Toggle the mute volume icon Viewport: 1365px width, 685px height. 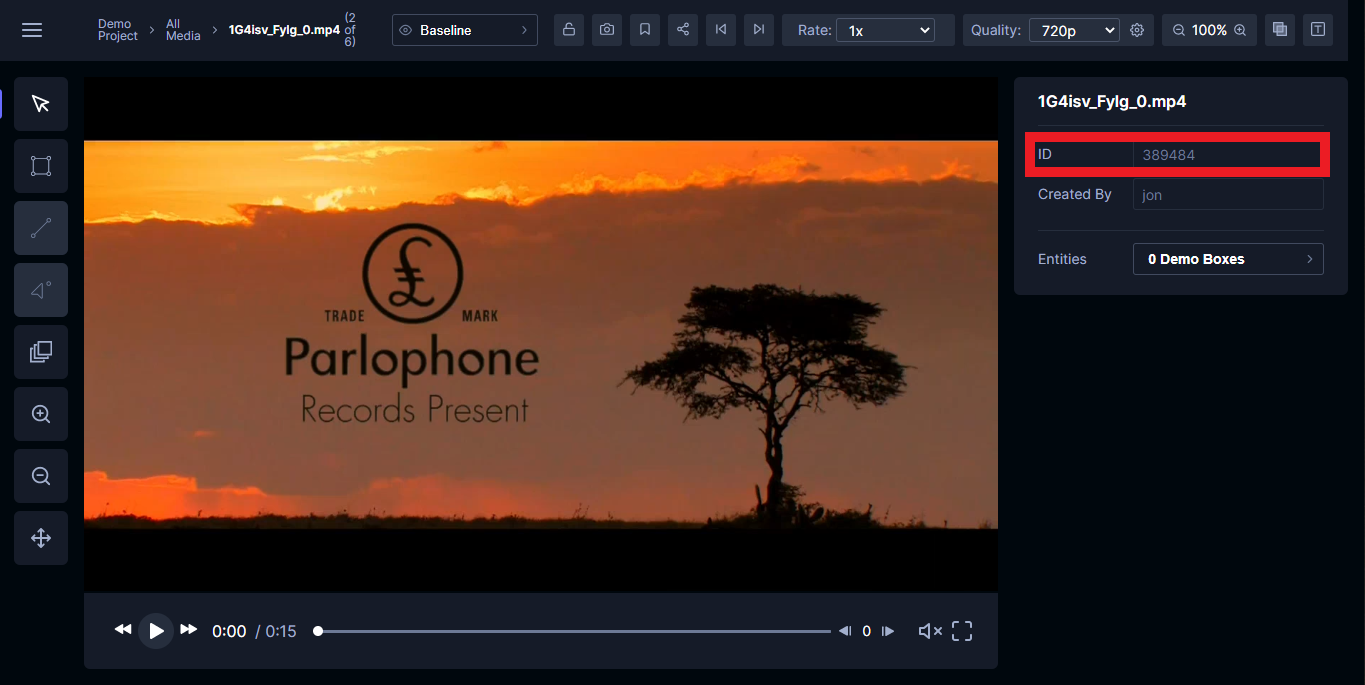930,631
